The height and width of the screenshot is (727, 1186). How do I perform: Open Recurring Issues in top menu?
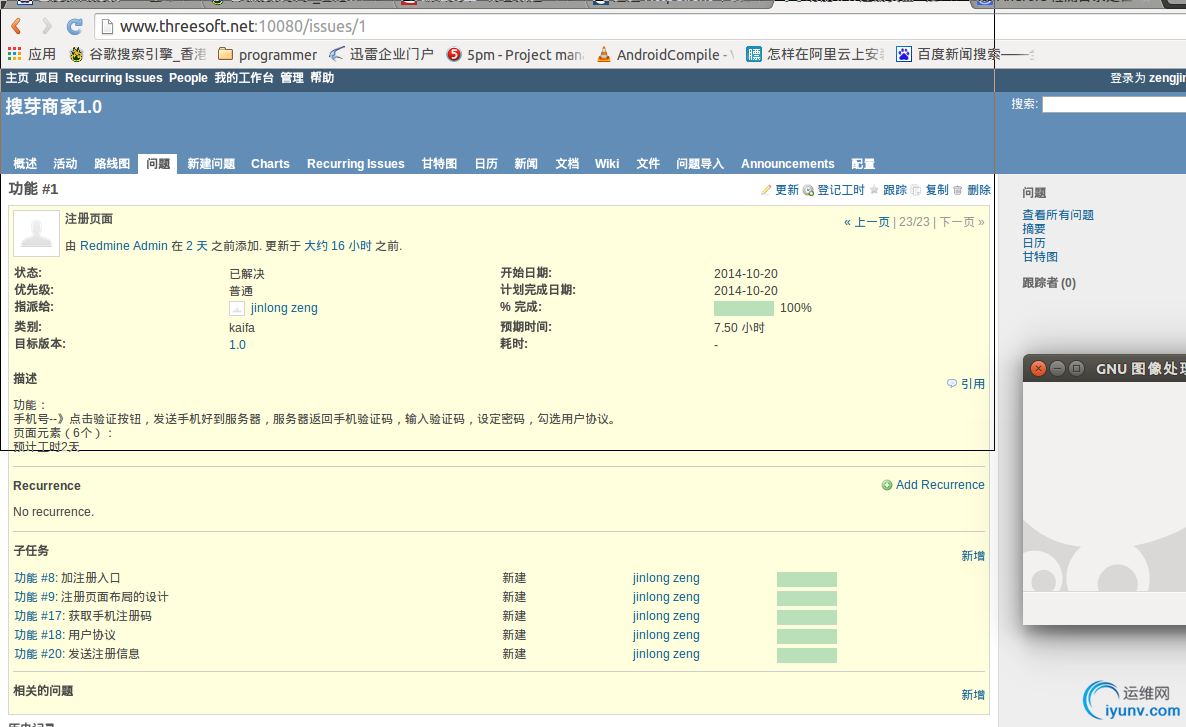click(x=113, y=78)
